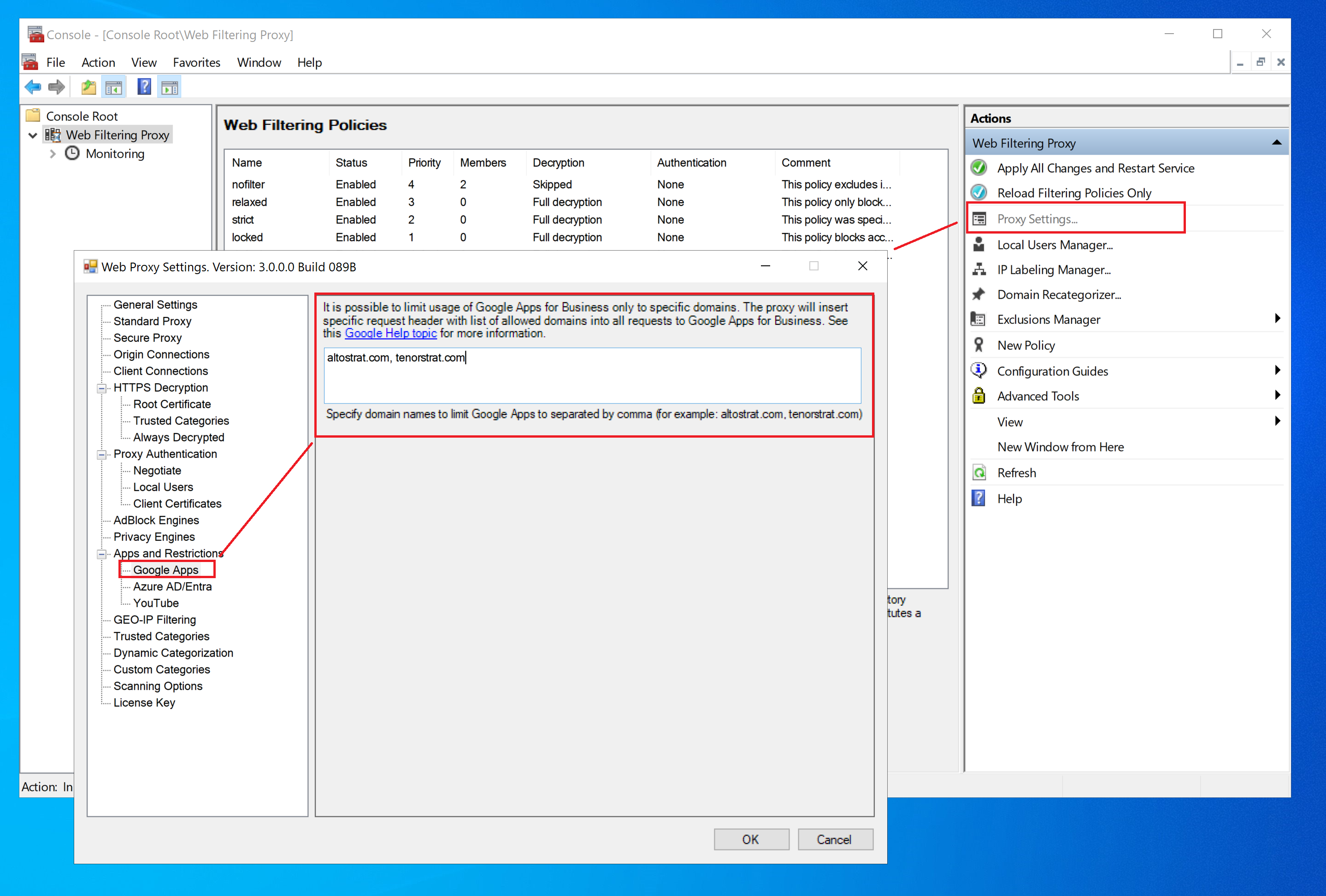1326x896 pixels.
Task: Select GEO-IP Filtering settings item
Action: (x=154, y=620)
